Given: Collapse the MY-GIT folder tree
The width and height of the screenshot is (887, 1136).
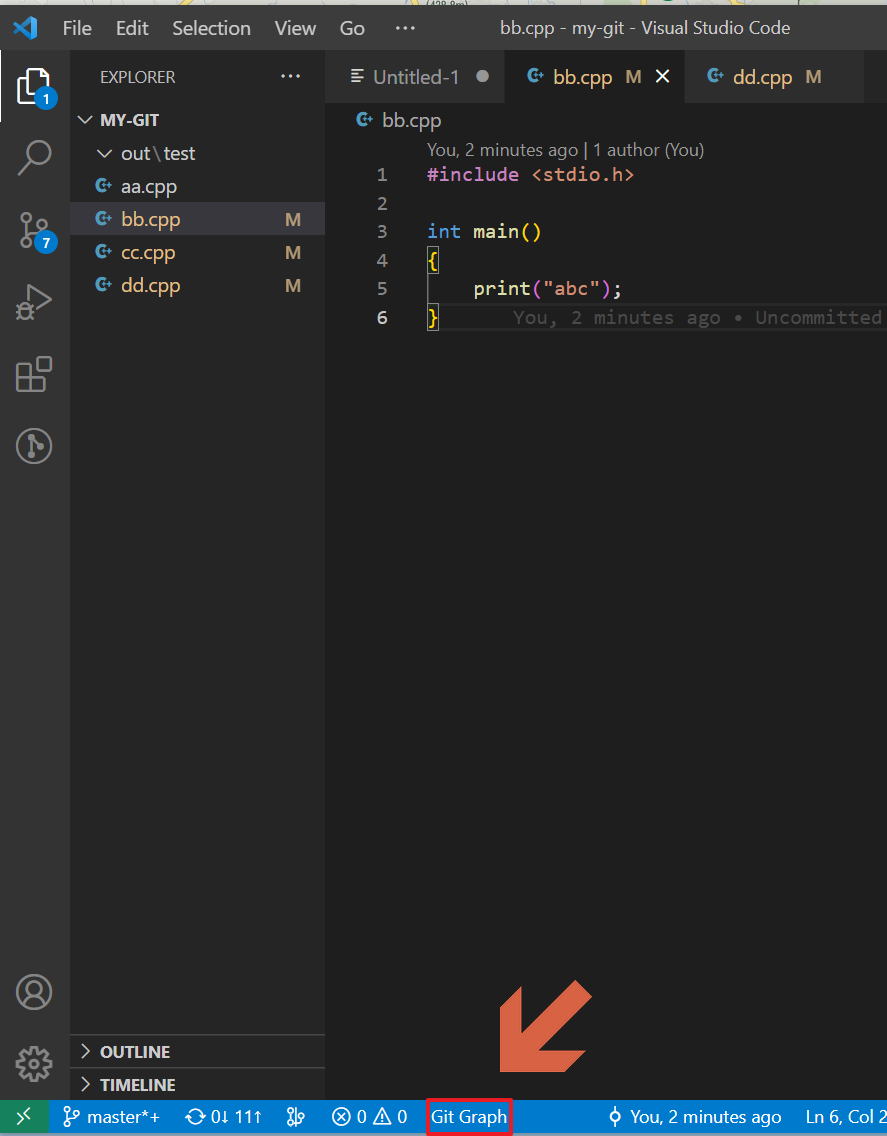Looking at the screenshot, I should click(85, 119).
